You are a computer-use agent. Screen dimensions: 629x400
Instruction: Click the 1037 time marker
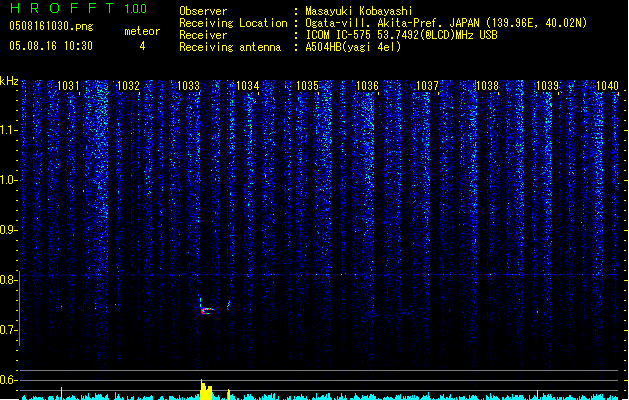428,86
